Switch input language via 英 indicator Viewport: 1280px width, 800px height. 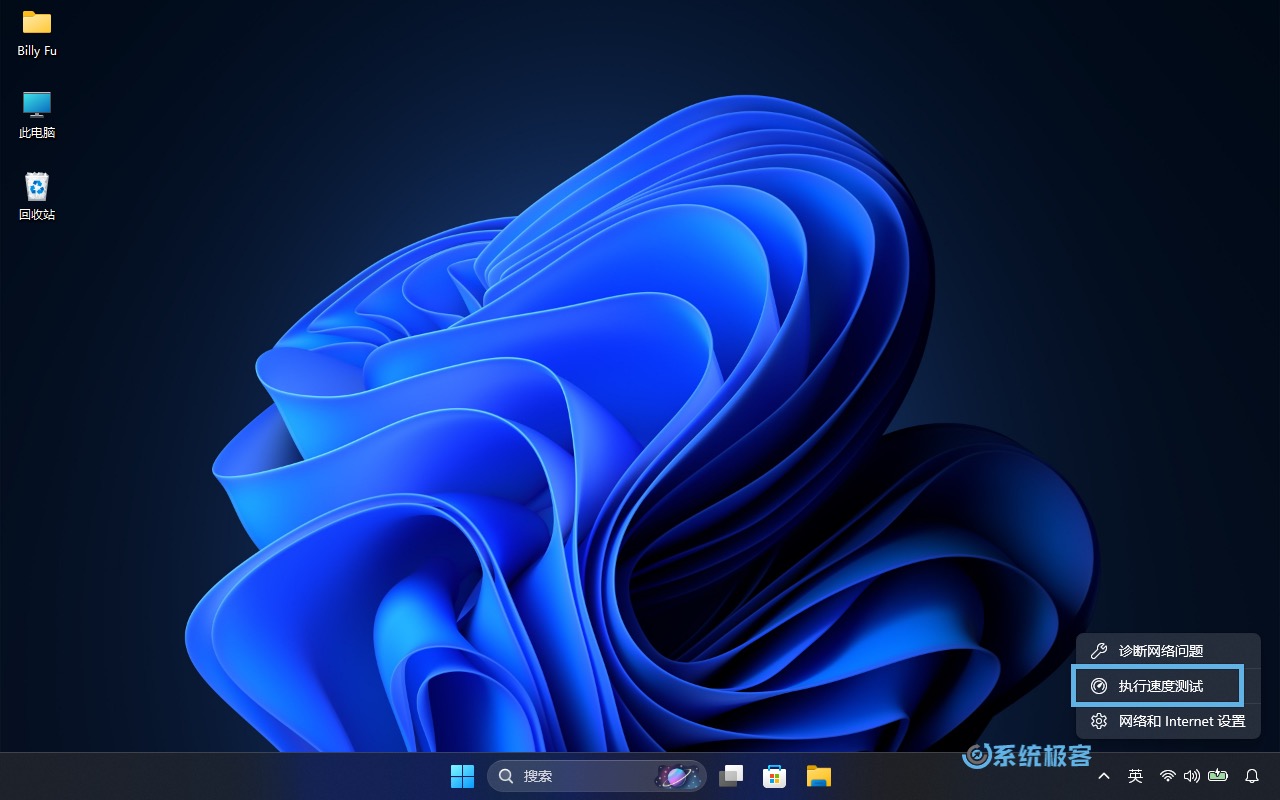click(1135, 776)
